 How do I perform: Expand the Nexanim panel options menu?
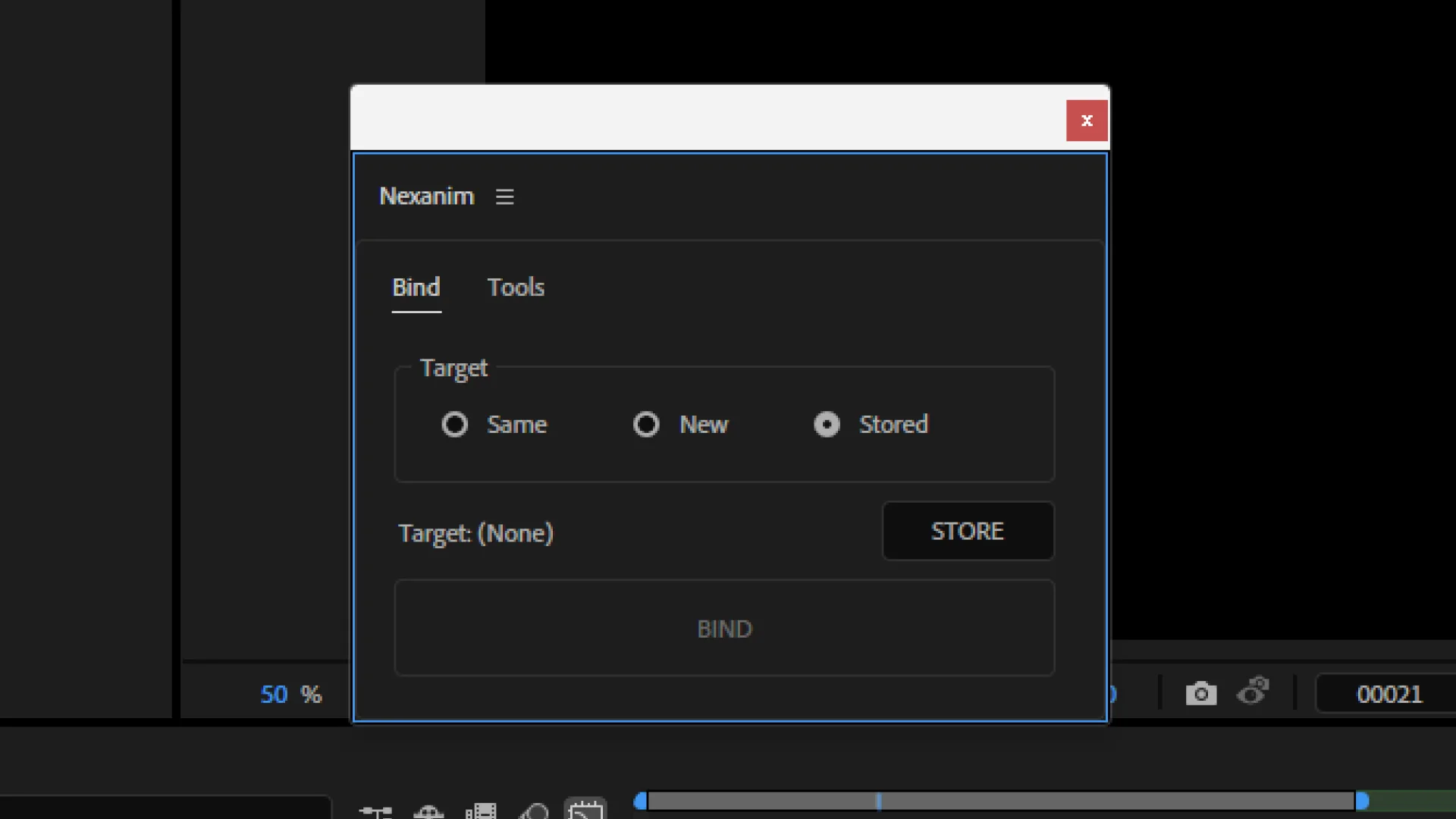pos(504,196)
